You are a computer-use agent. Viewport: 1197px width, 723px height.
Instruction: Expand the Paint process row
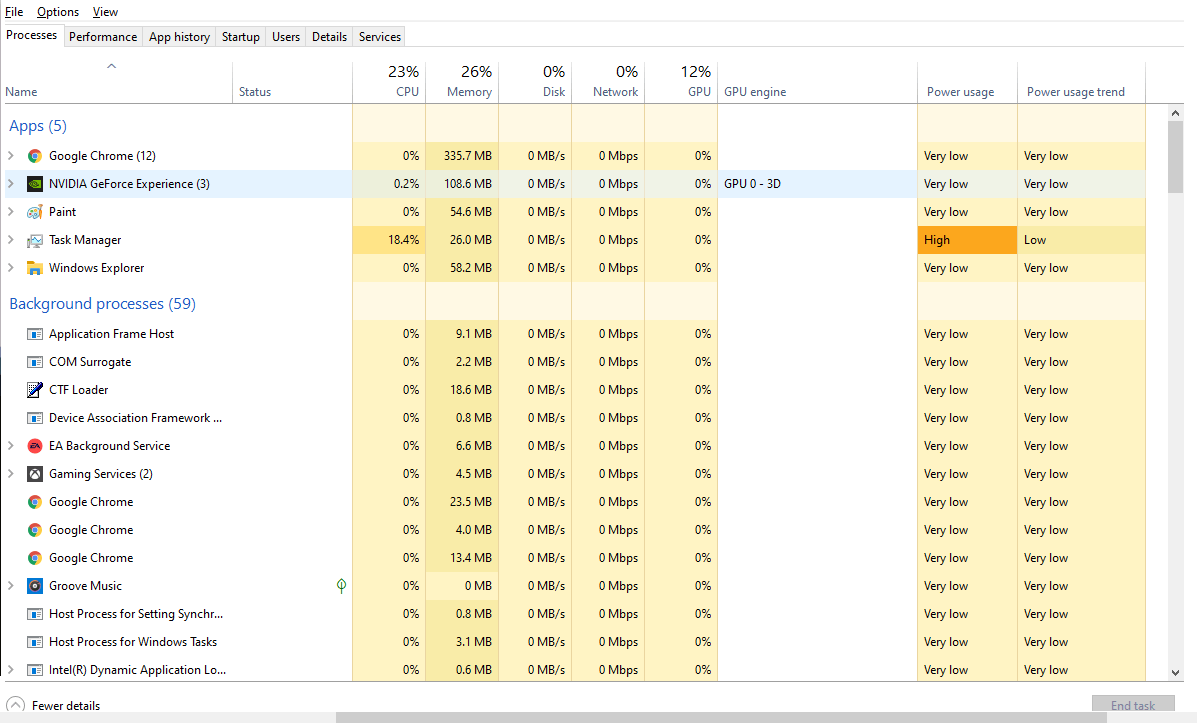point(11,211)
